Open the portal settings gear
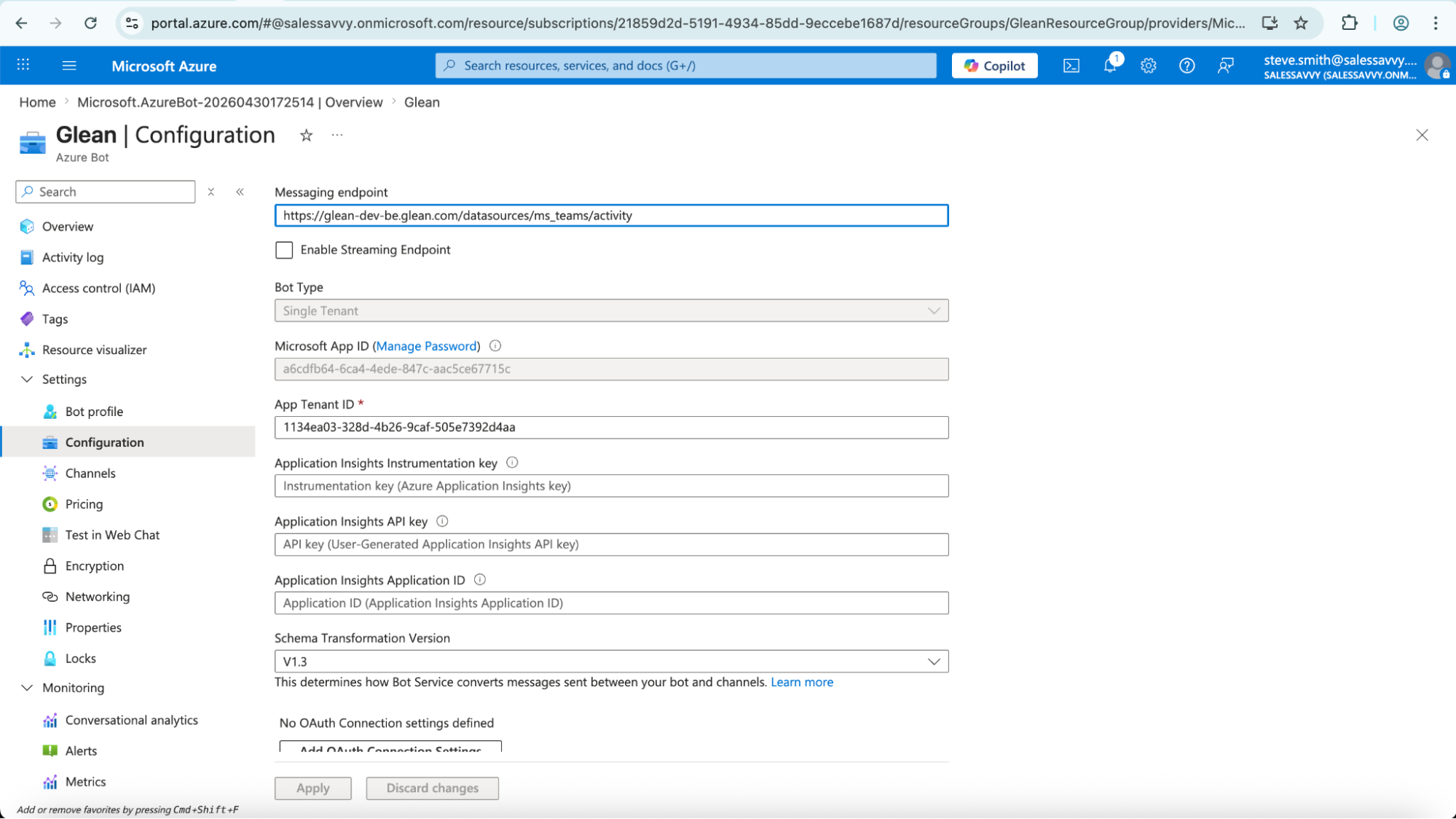Viewport: 1456px width, 819px height. 1149,66
